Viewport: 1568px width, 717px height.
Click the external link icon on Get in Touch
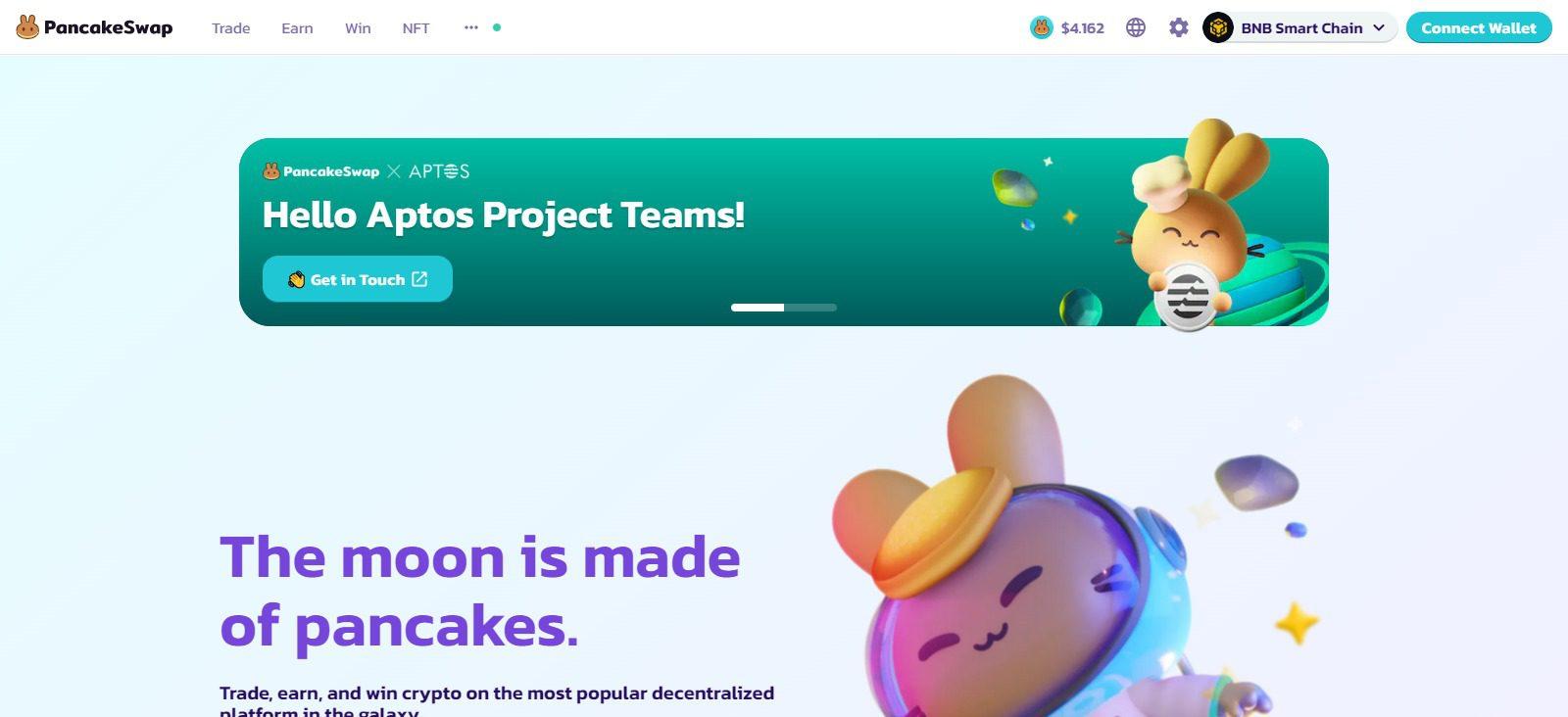click(x=419, y=279)
